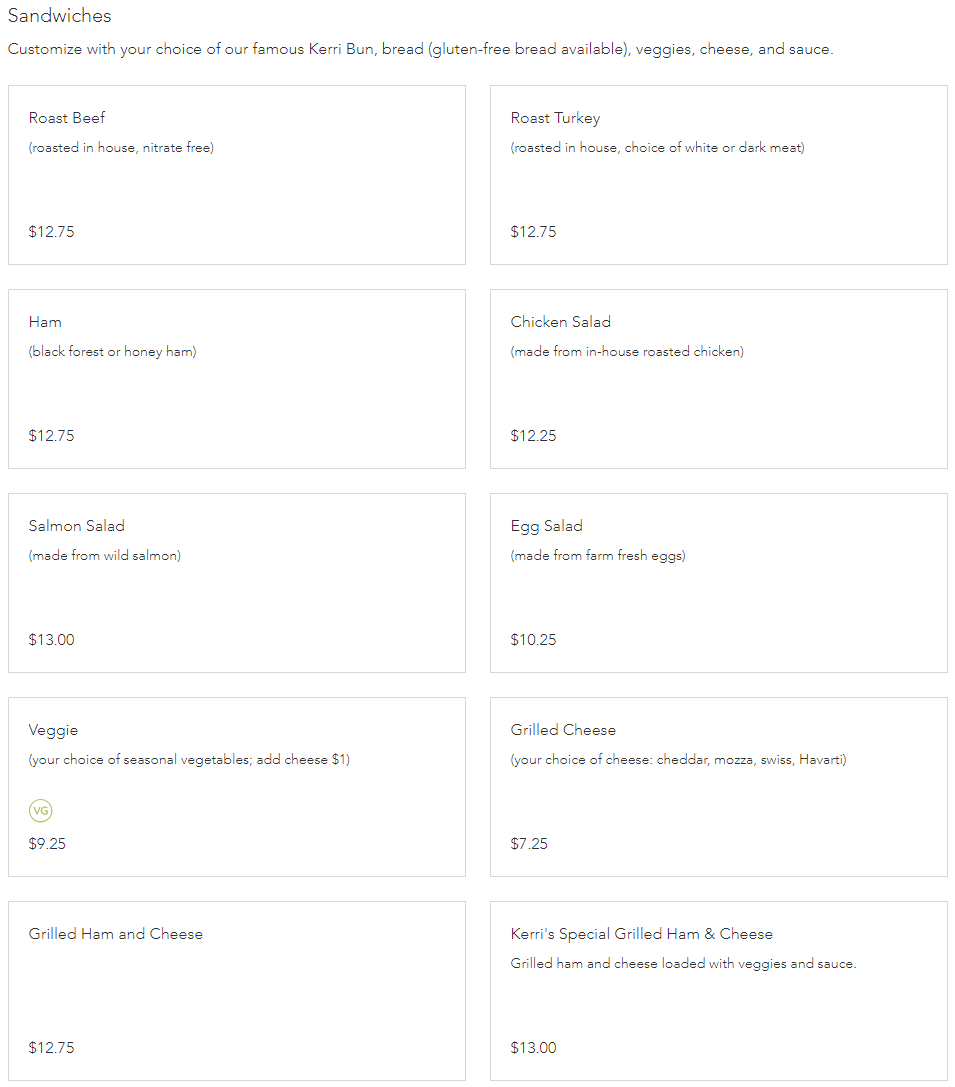Click the wild salmon description text

(x=105, y=555)
